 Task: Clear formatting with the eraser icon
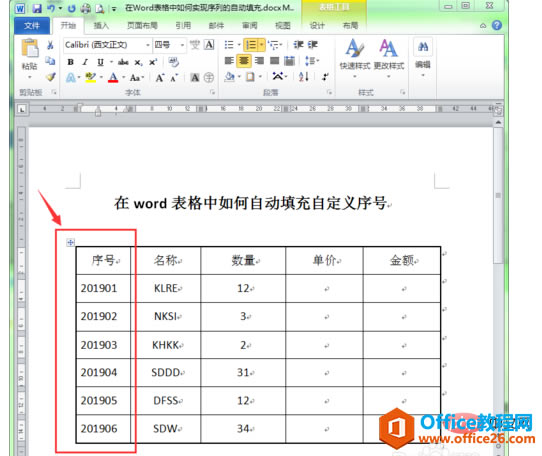point(173,62)
